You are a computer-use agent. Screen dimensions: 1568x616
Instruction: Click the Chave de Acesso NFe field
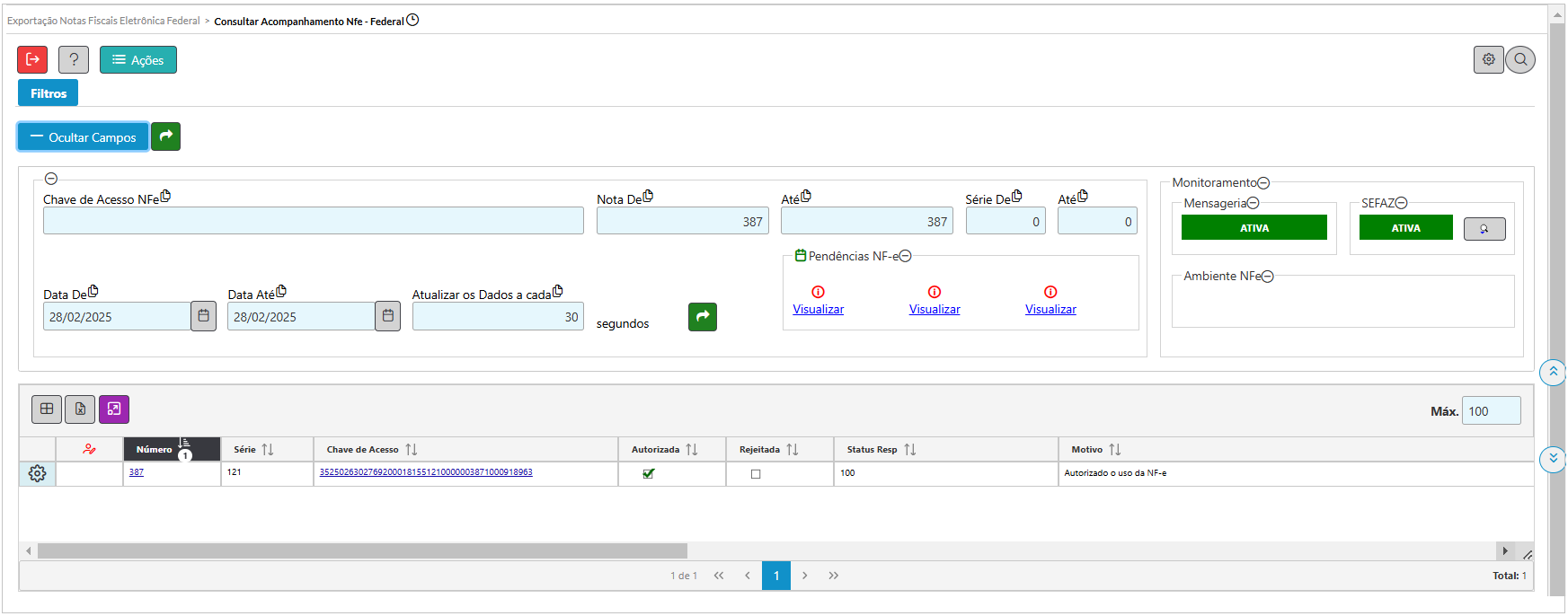coord(313,221)
